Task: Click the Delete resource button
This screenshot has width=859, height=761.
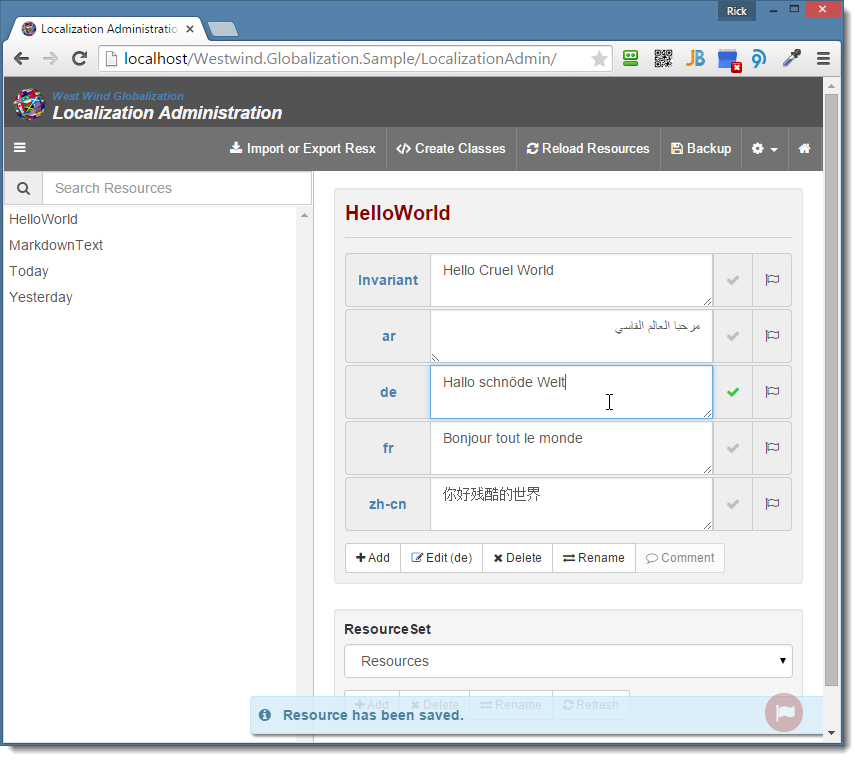Action: click(x=518, y=558)
